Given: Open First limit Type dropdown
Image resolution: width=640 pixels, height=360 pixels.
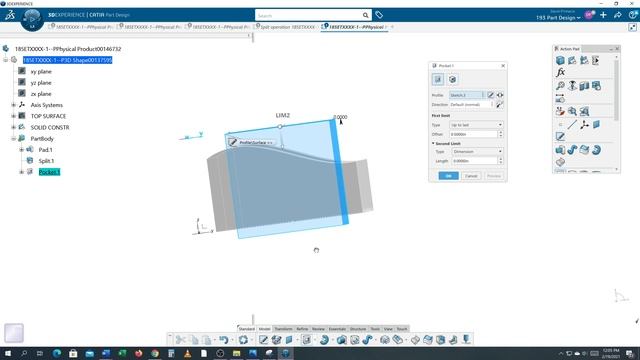Looking at the screenshot, I should click(476, 125).
